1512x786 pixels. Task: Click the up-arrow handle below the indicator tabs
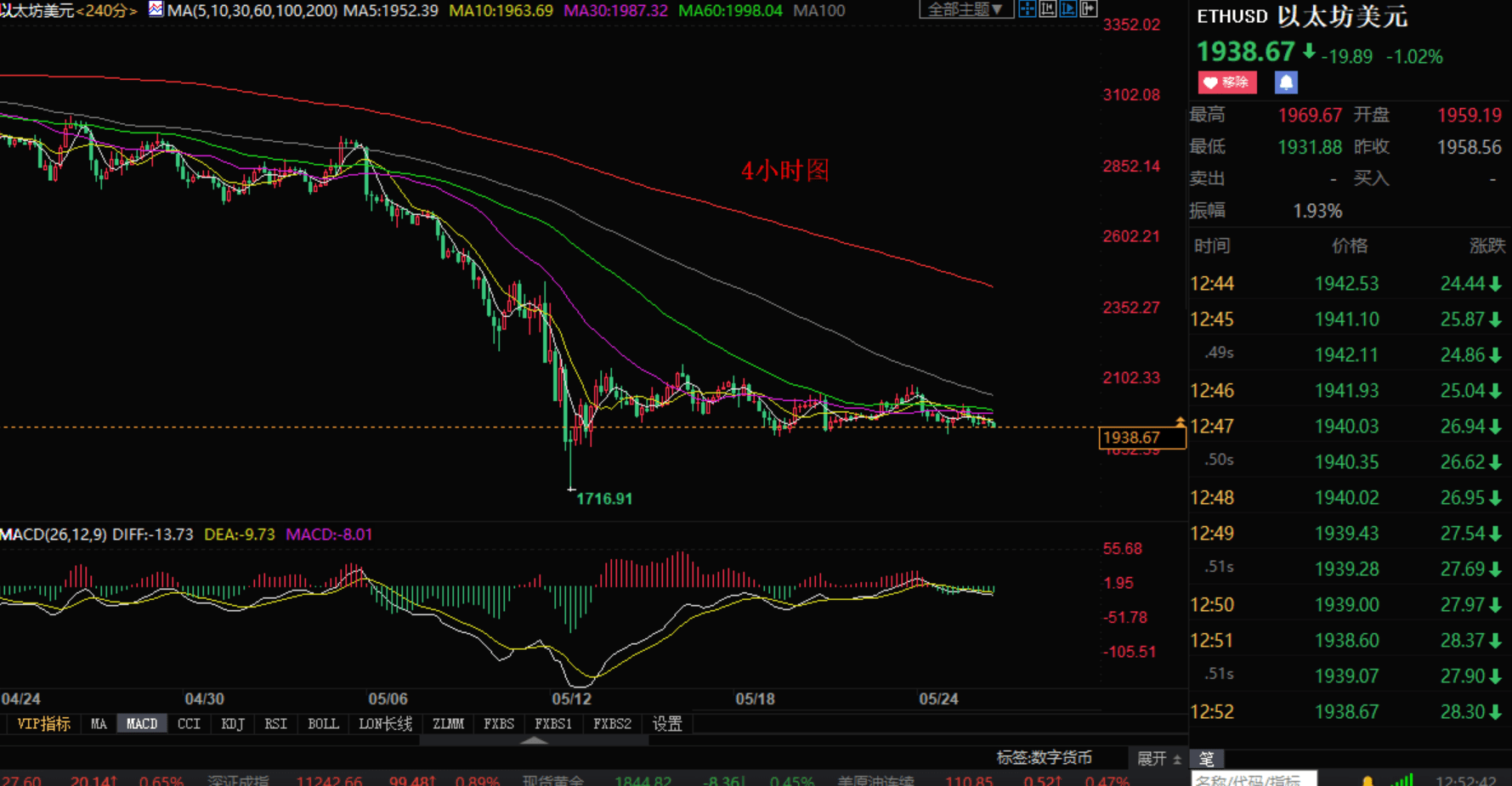coord(534,740)
